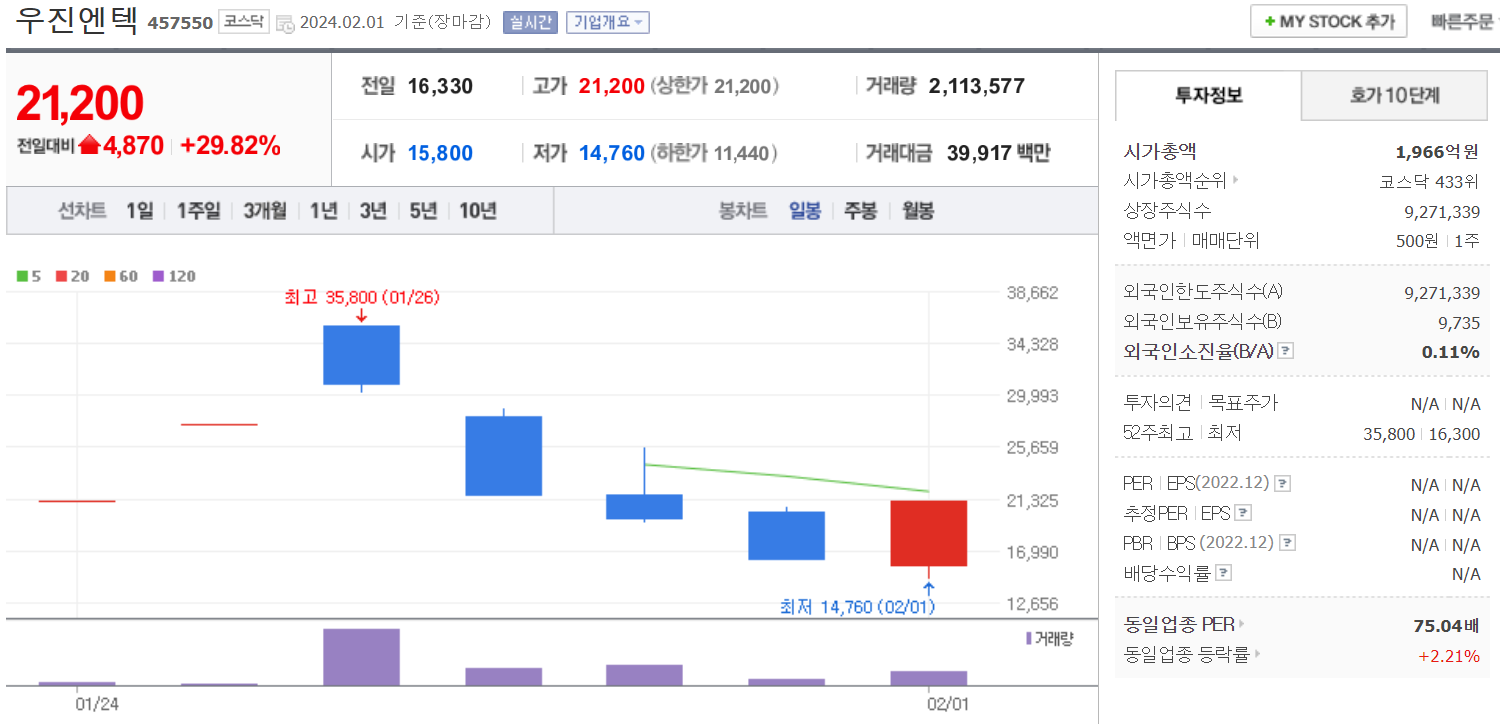
Task: Select the 3년 line chart
Action: point(373,211)
